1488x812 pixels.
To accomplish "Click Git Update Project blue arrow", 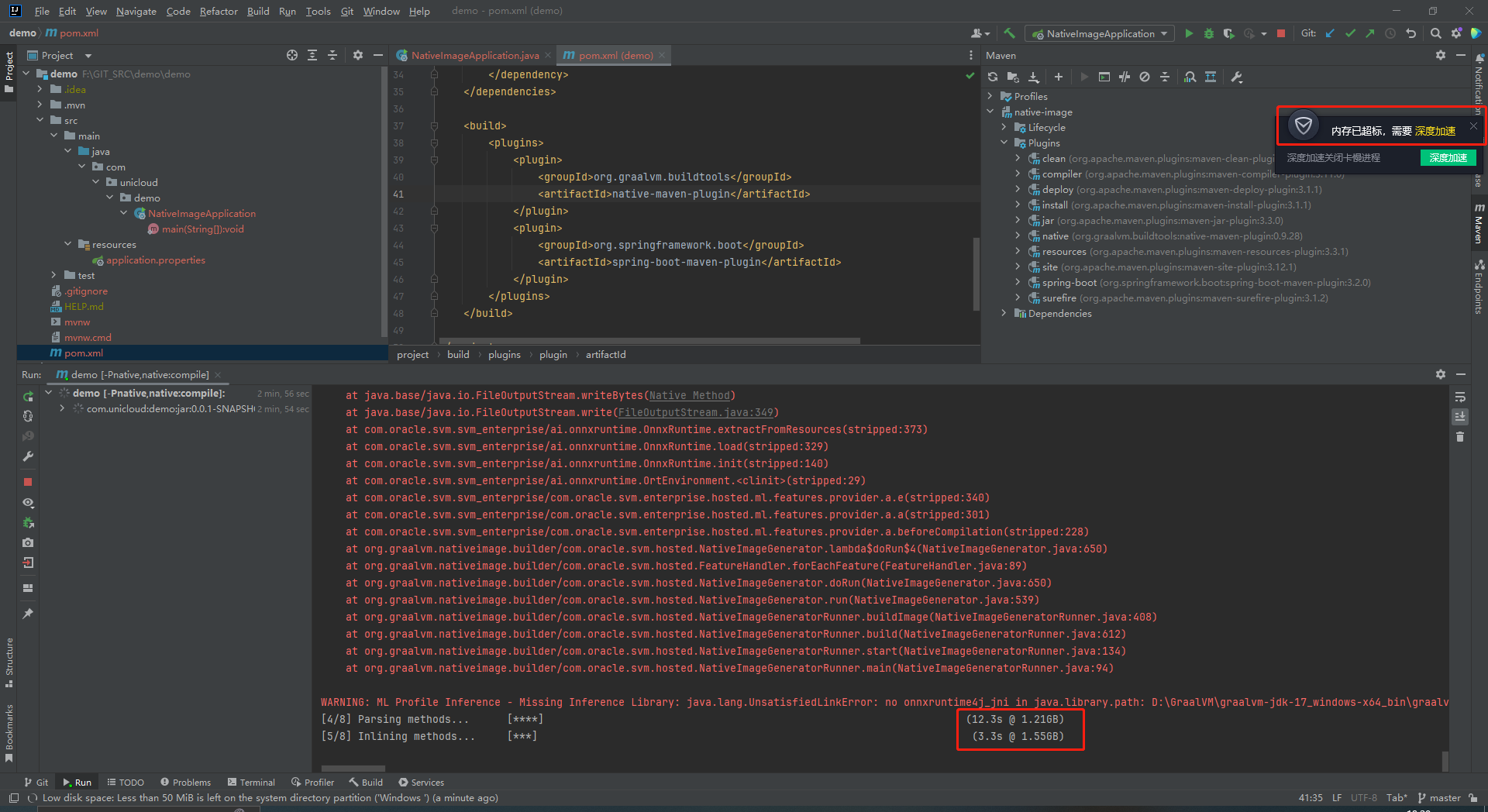I will (1330, 33).
